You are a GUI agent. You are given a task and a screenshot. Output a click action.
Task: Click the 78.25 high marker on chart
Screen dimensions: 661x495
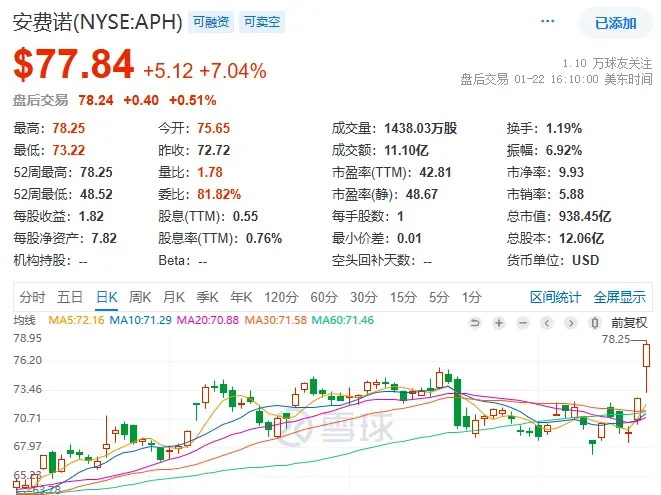tap(616, 339)
